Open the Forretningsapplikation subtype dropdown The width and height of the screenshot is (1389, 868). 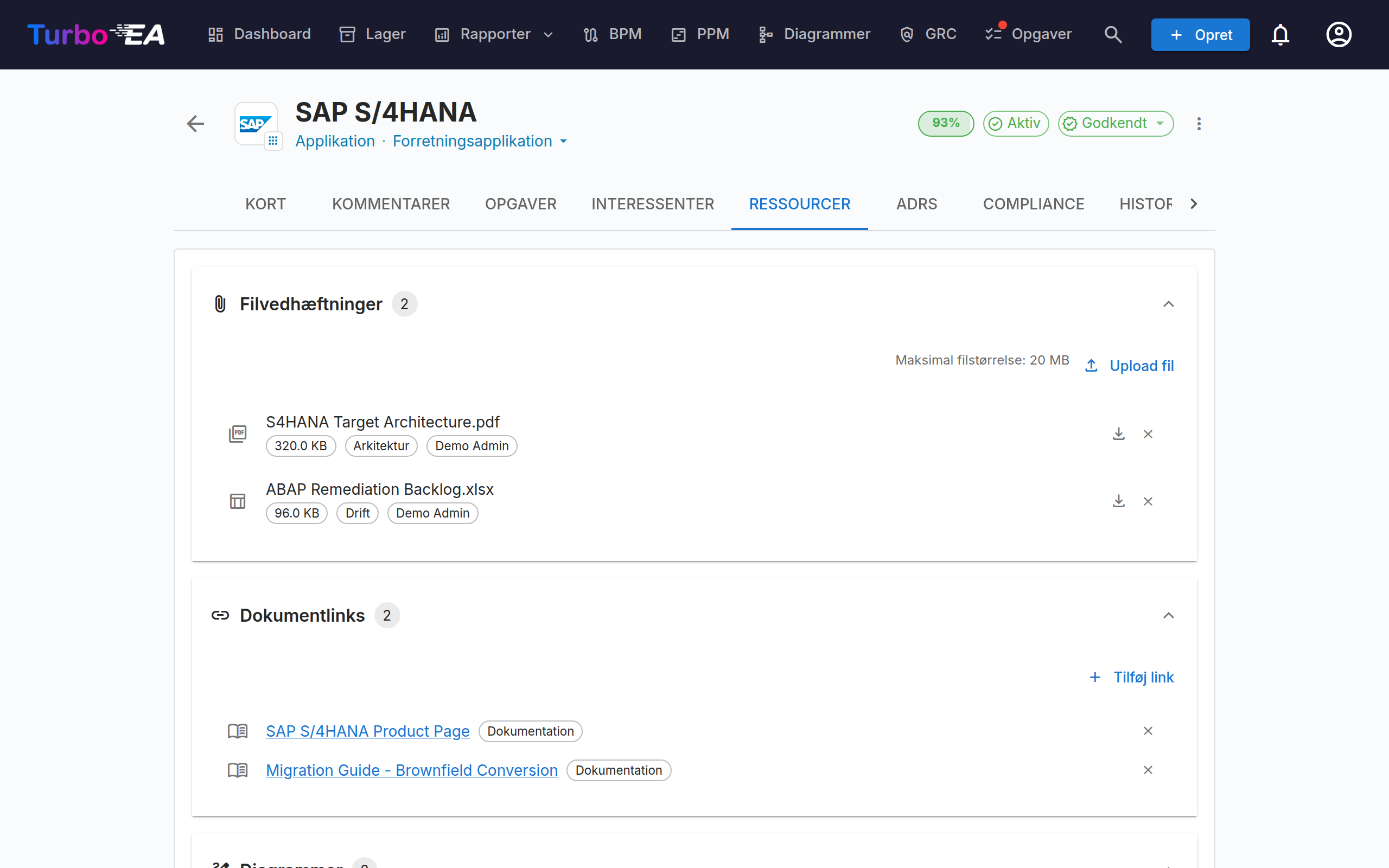(x=480, y=141)
